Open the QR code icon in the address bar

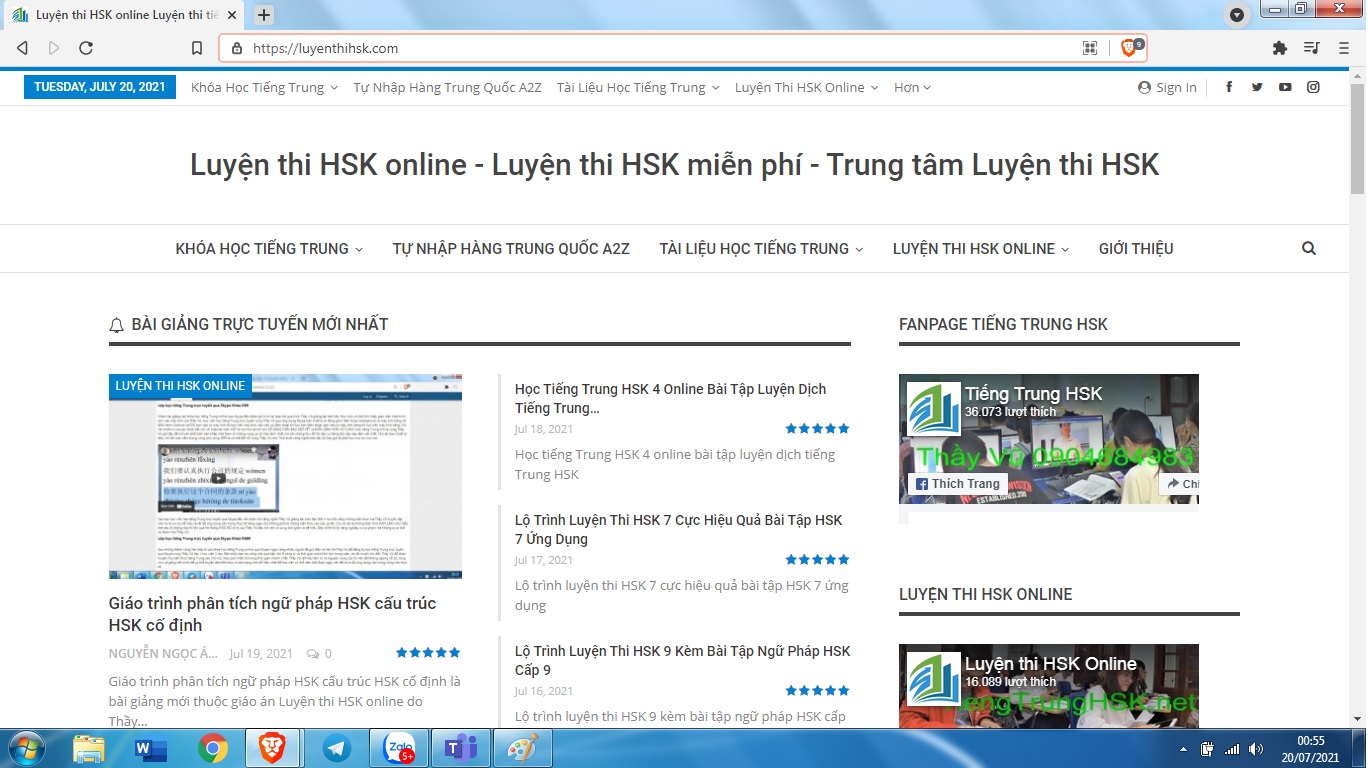pyautogui.click(x=1090, y=48)
